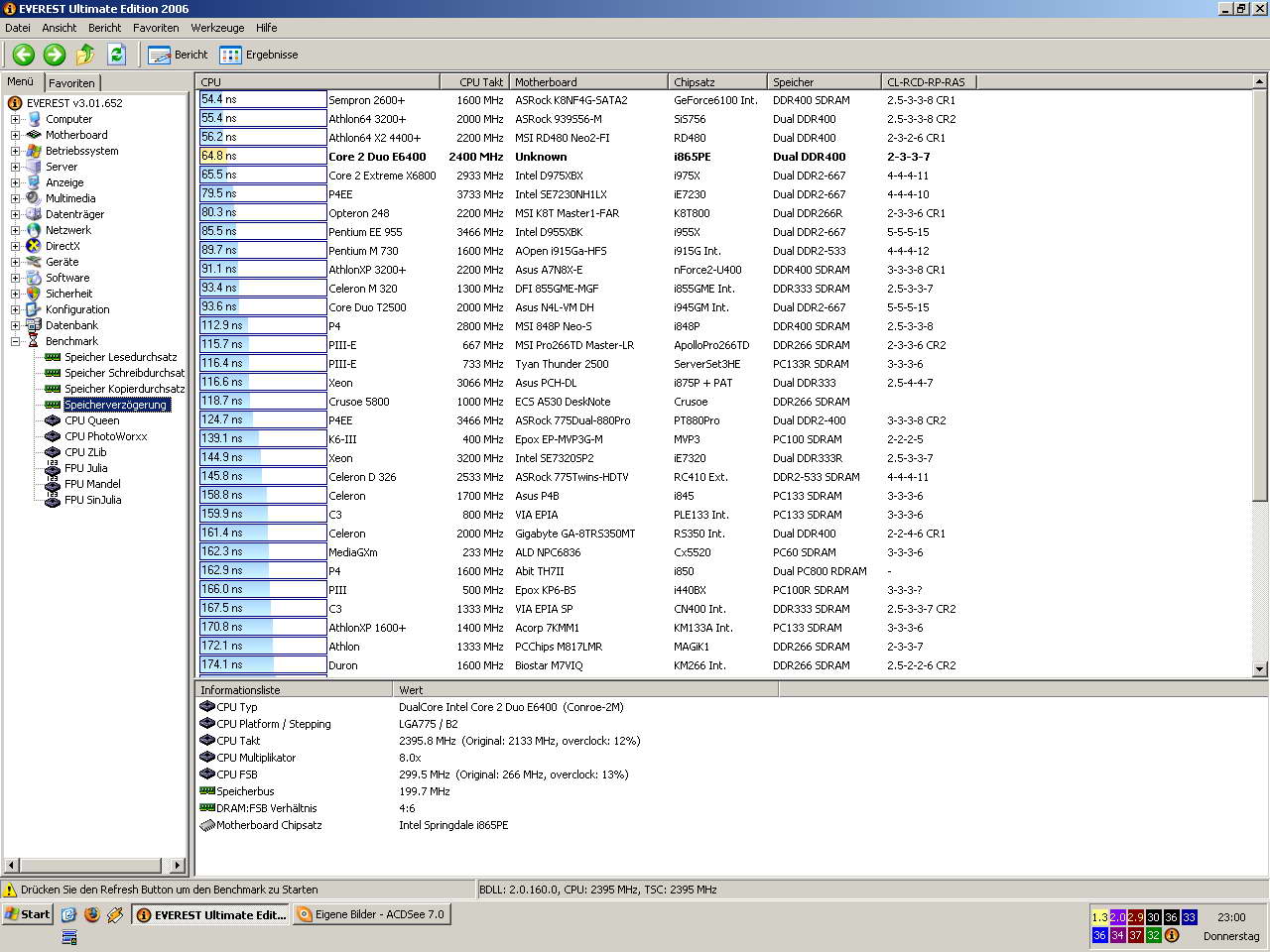Click the yellow 1.3 tray sensor icon

[1099, 917]
